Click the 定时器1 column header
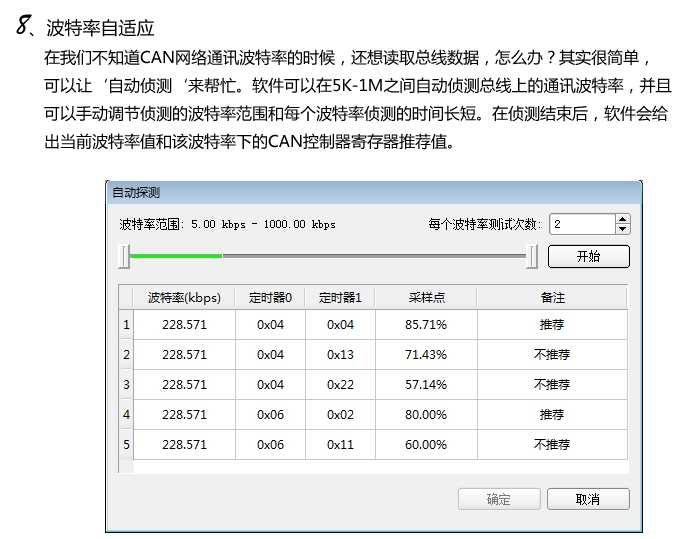 340,298
